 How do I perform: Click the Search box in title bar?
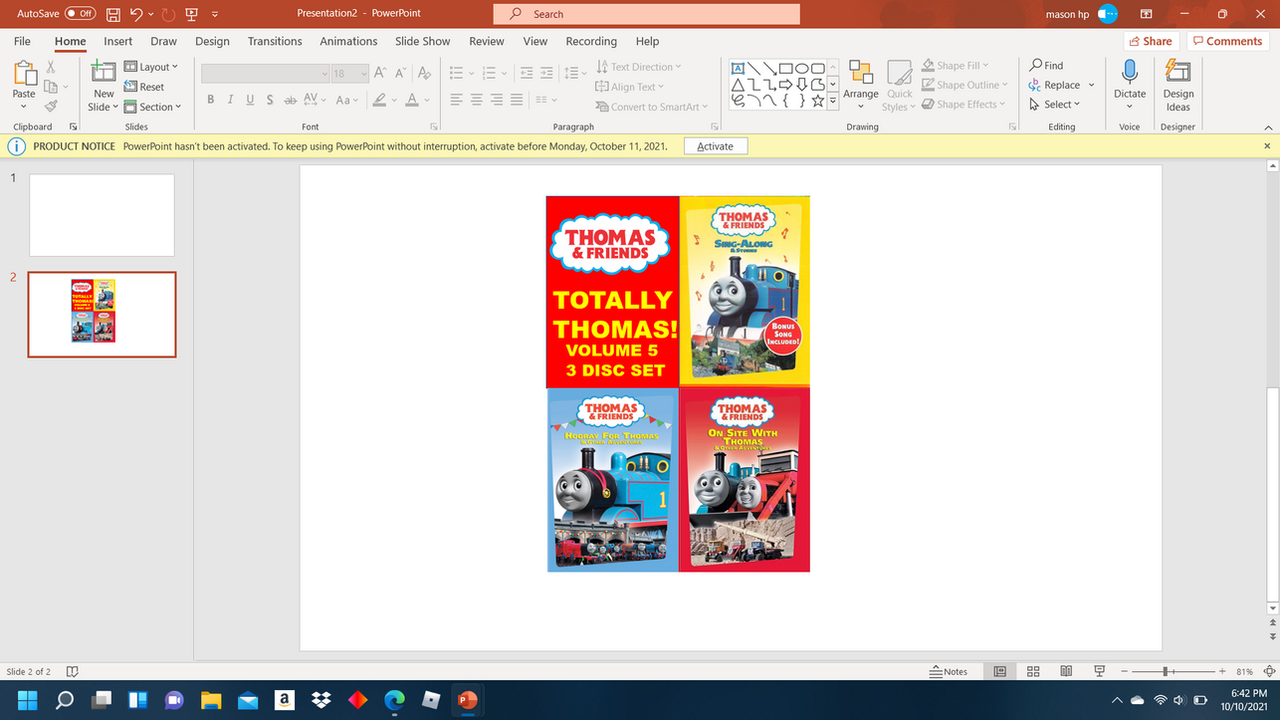646,14
